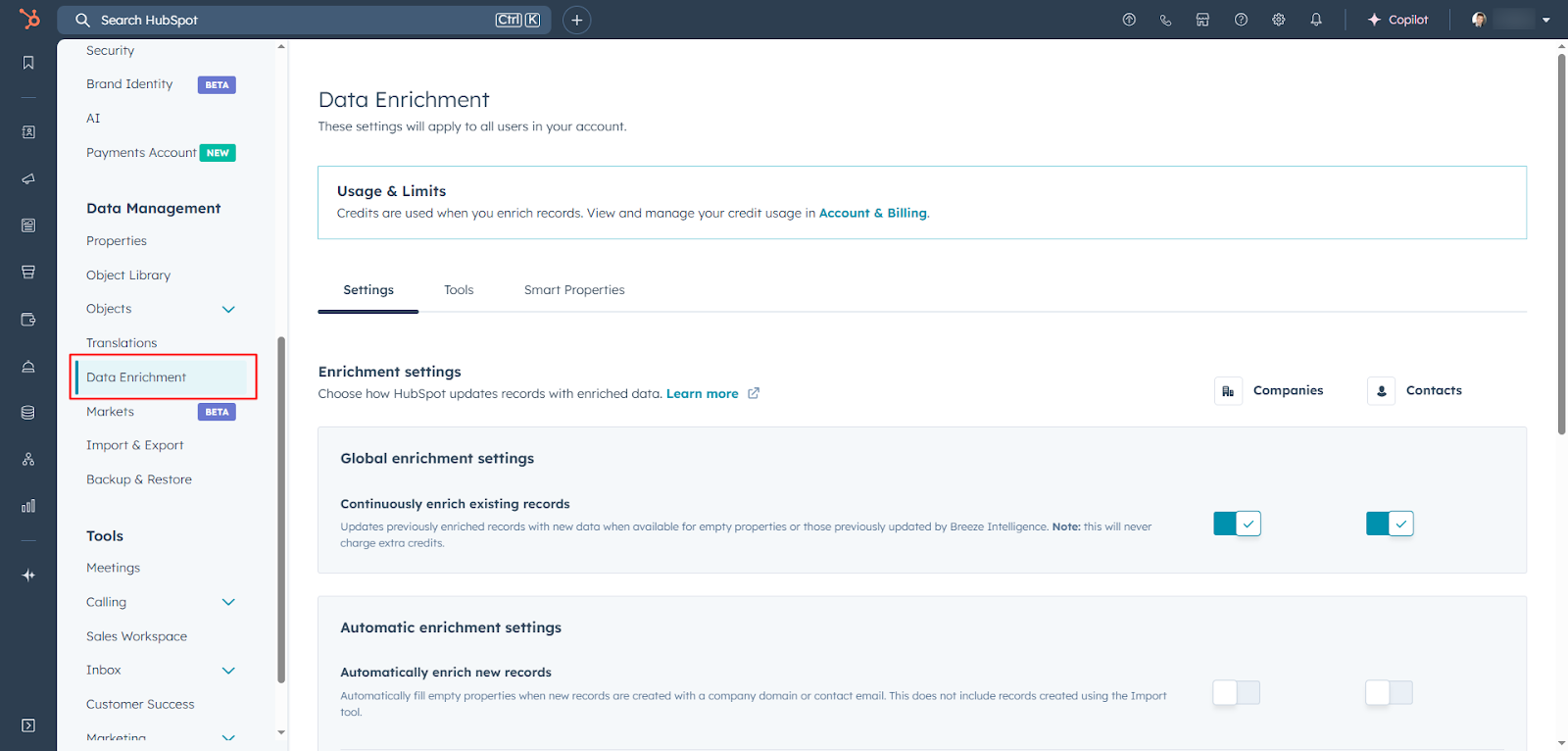
Task: Expand the Objects submenu chevron
Action: (228, 309)
